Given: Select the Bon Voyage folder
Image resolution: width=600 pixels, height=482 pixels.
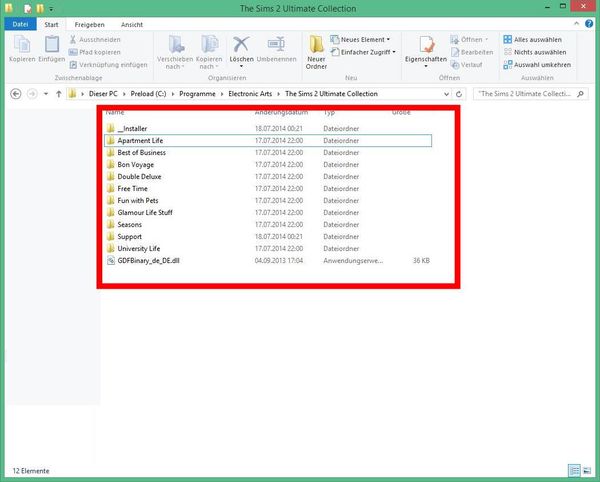Looking at the screenshot, I should point(268,164).
